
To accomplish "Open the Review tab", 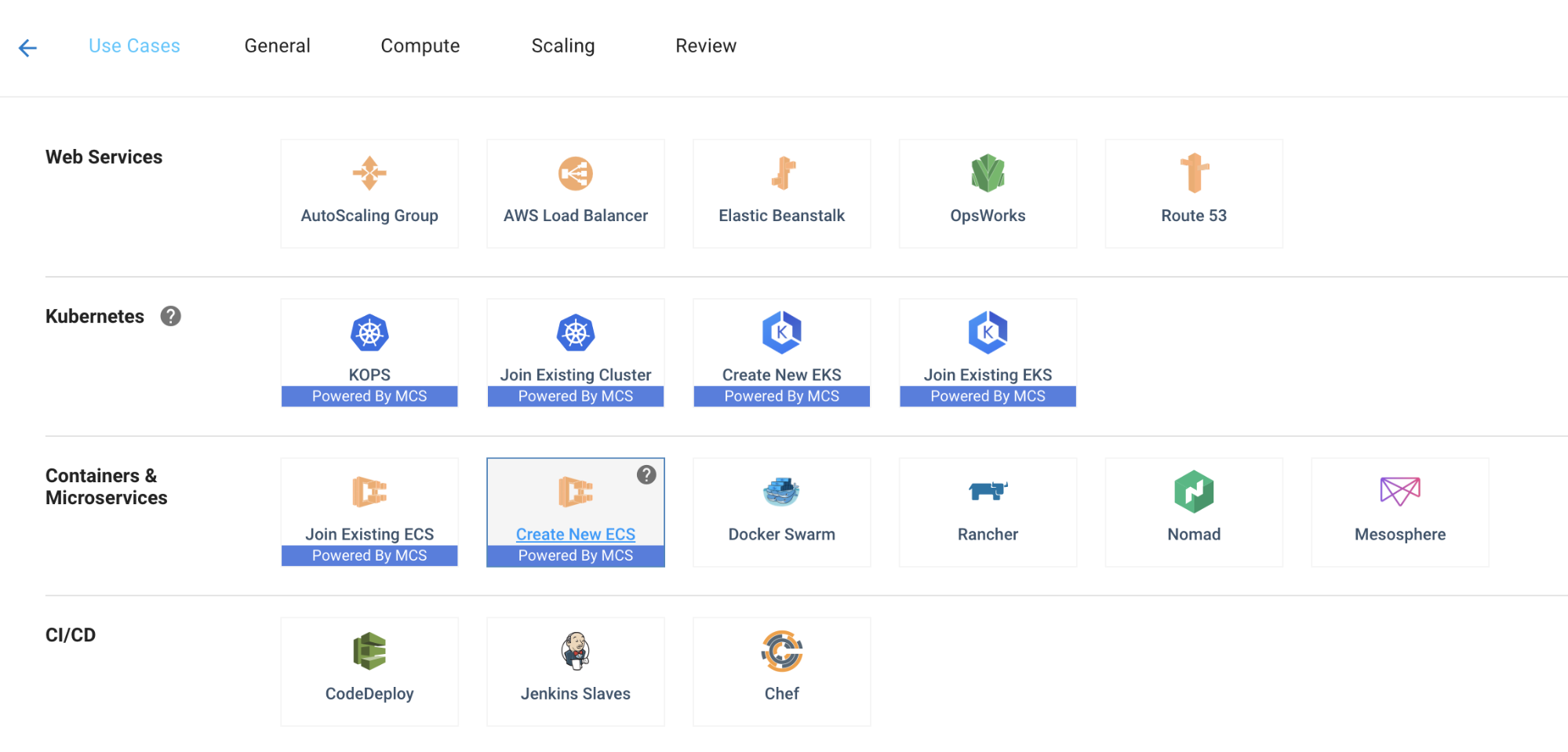I will [x=705, y=46].
